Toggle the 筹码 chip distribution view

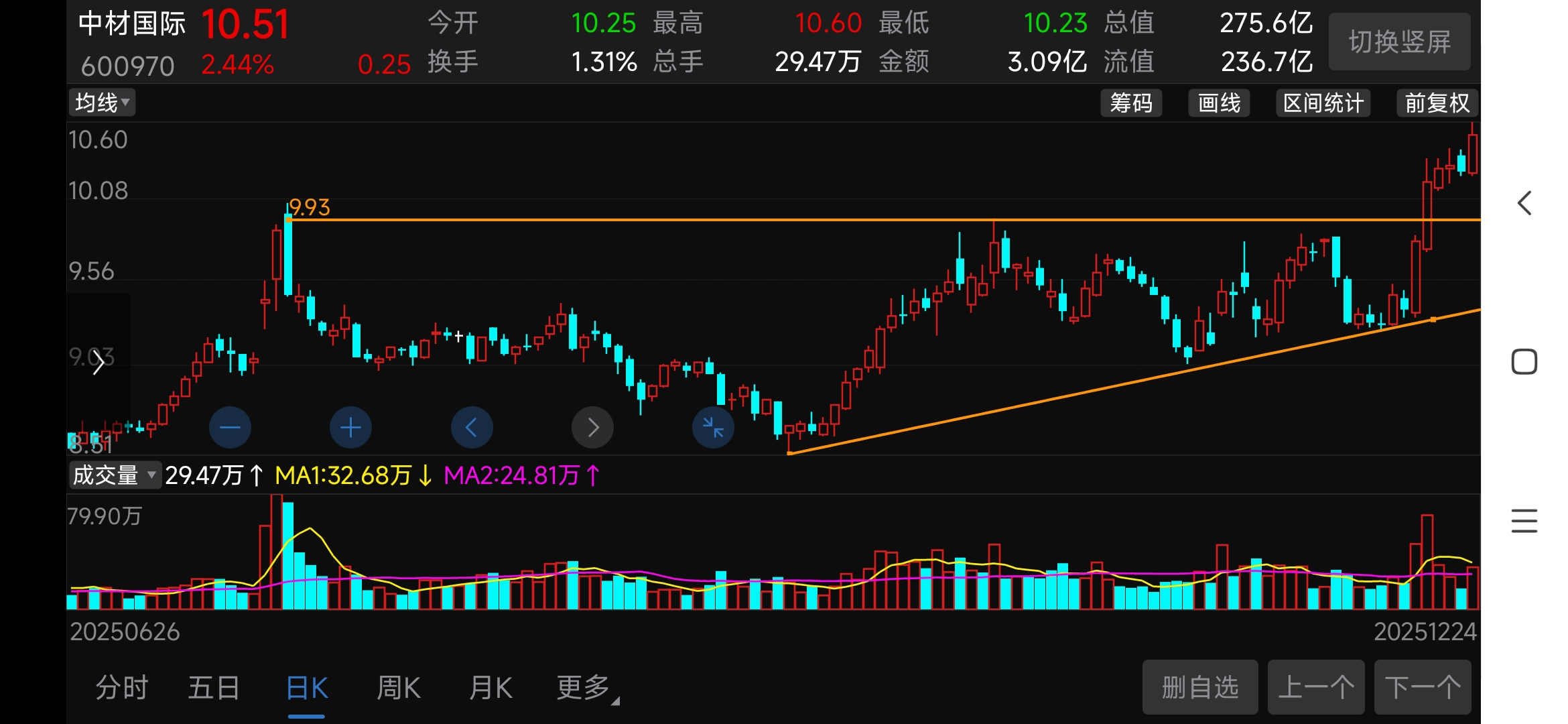(1131, 103)
